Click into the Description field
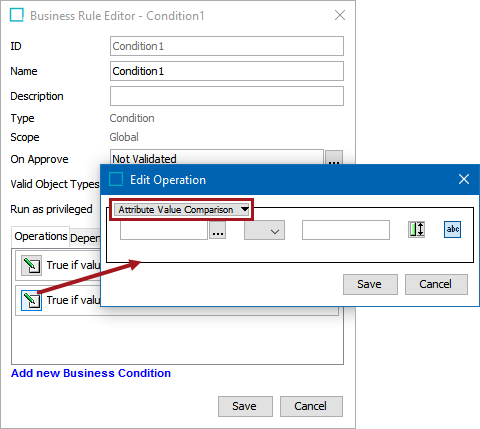 tap(227, 96)
